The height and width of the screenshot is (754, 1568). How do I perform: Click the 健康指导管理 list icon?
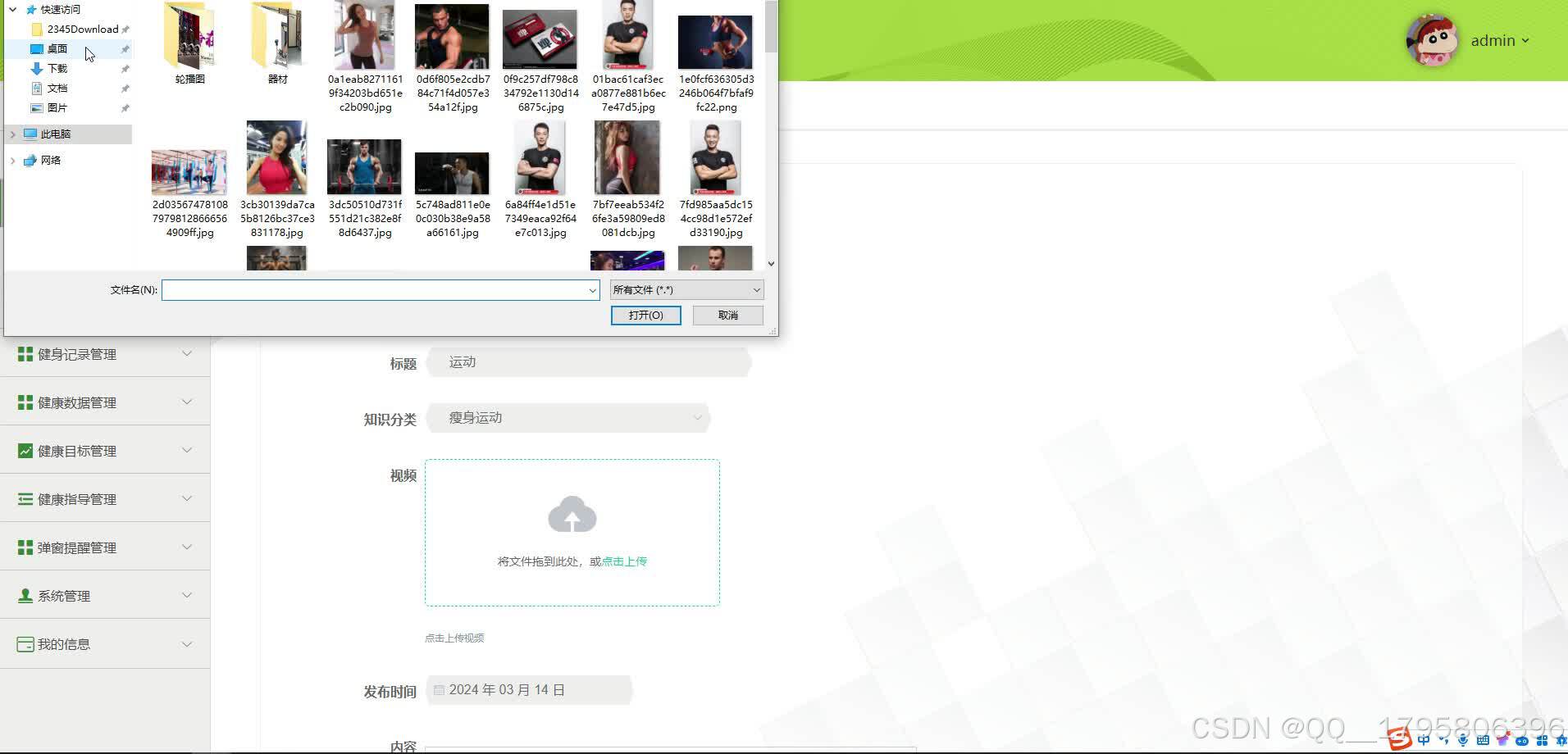click(x=25, y=499)
